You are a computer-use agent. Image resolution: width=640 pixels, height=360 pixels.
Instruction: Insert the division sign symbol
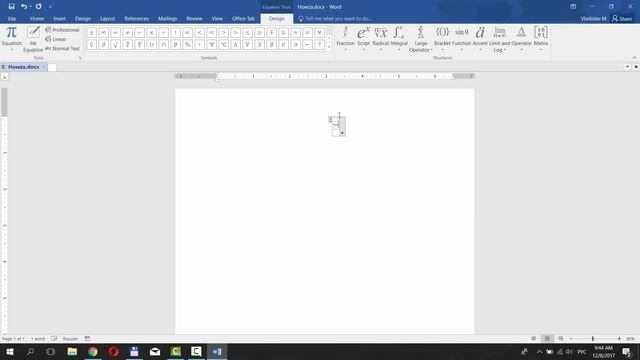164,33
